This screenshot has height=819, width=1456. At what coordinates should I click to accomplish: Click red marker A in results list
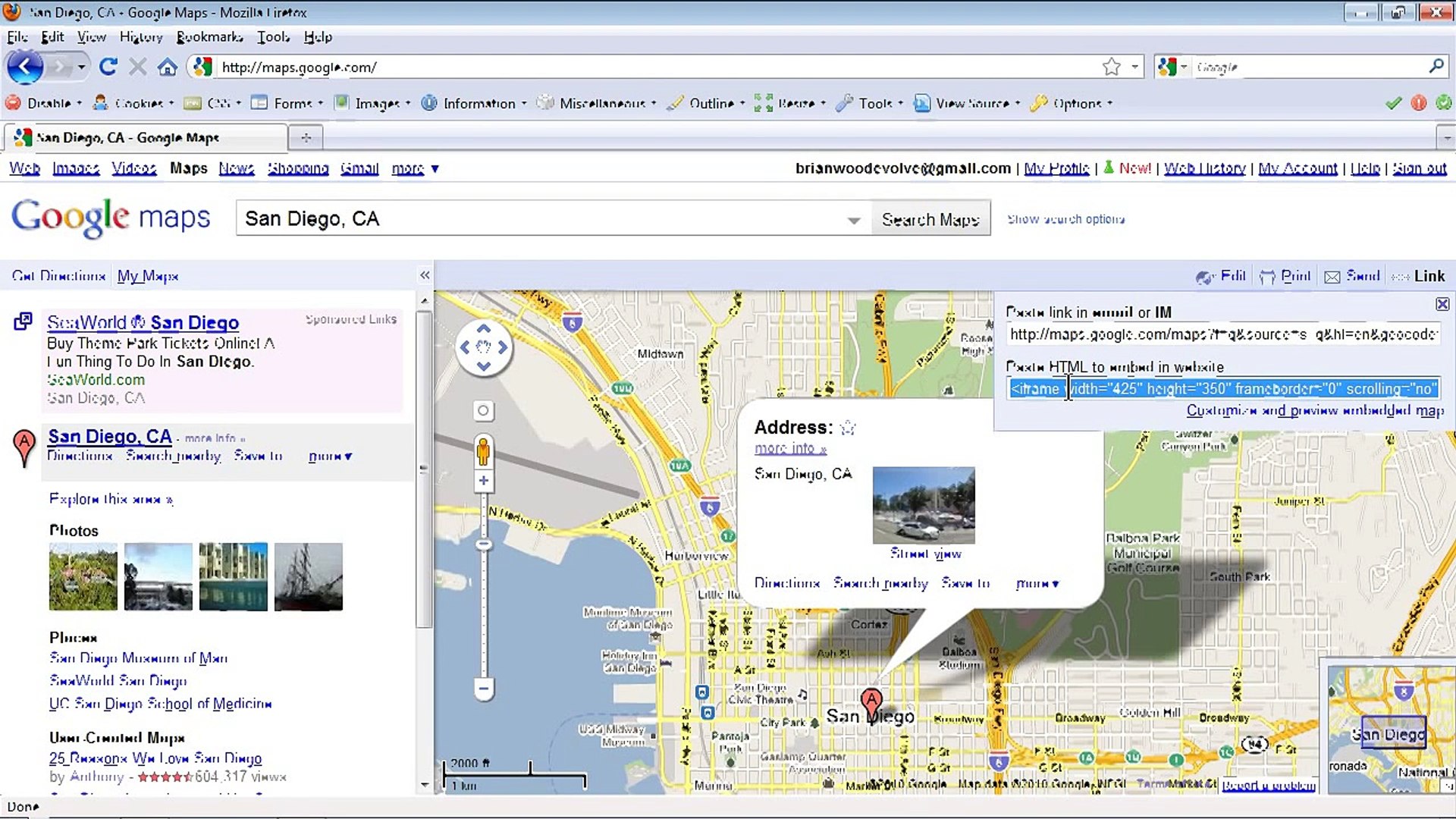click(24, 446)
